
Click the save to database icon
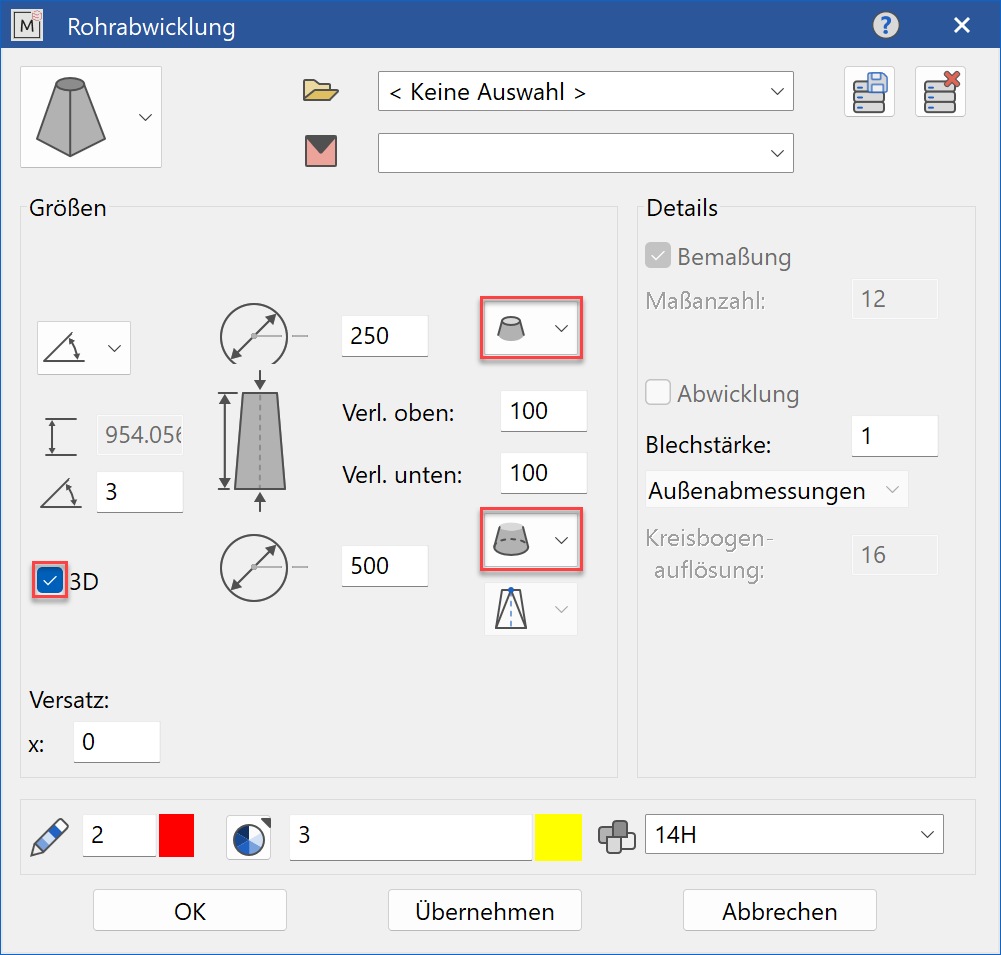[x=869, y=92]
